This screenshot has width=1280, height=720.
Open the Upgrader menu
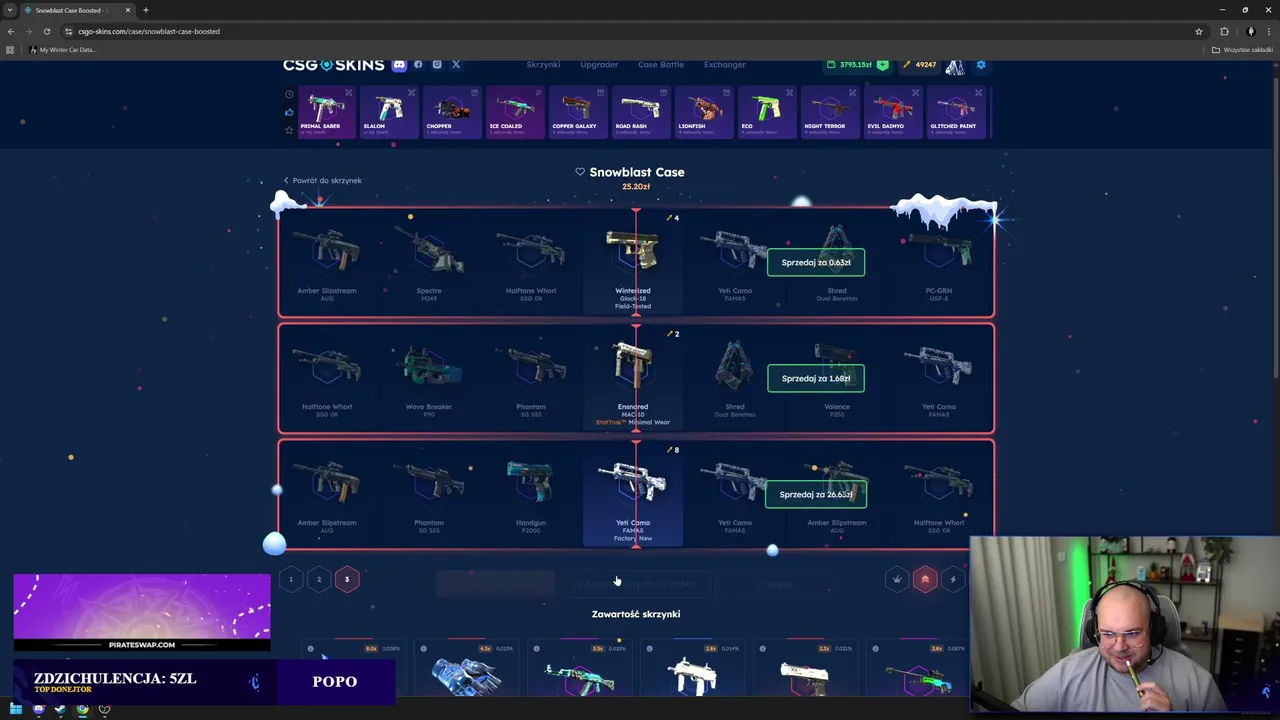tap(599, 65)
